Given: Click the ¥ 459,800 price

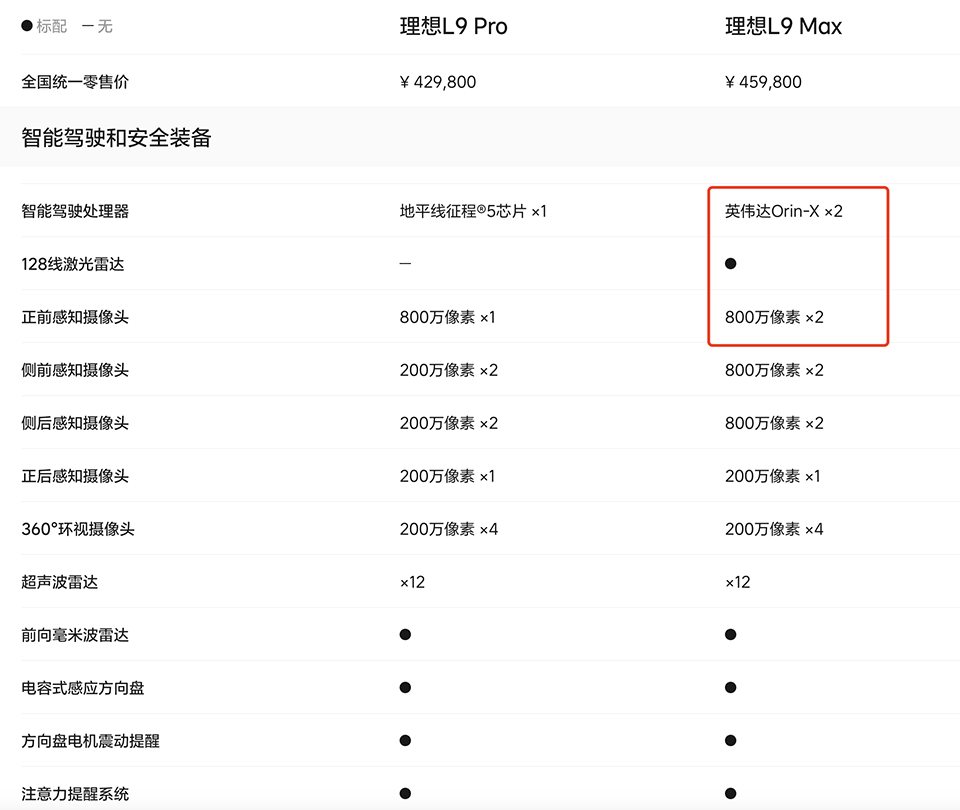Looking at the screenshot, I should click(763, 82).
